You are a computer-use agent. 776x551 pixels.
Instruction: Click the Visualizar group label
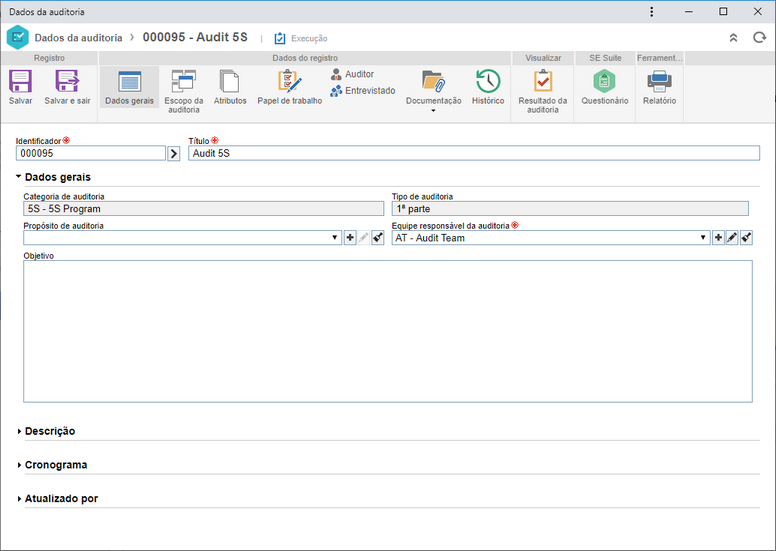(x=543, y=58)
